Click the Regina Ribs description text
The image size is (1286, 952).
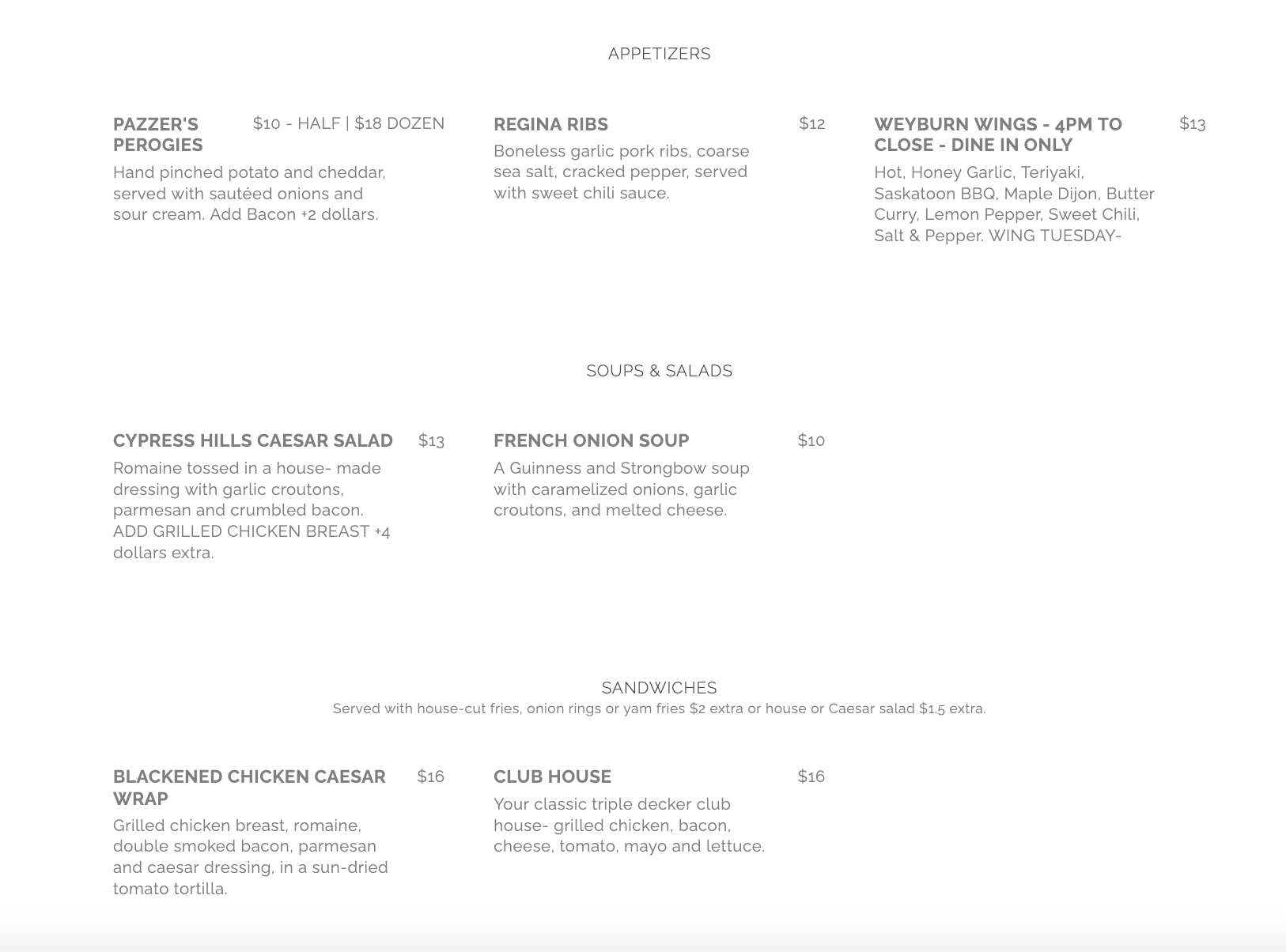click(621, 172)
